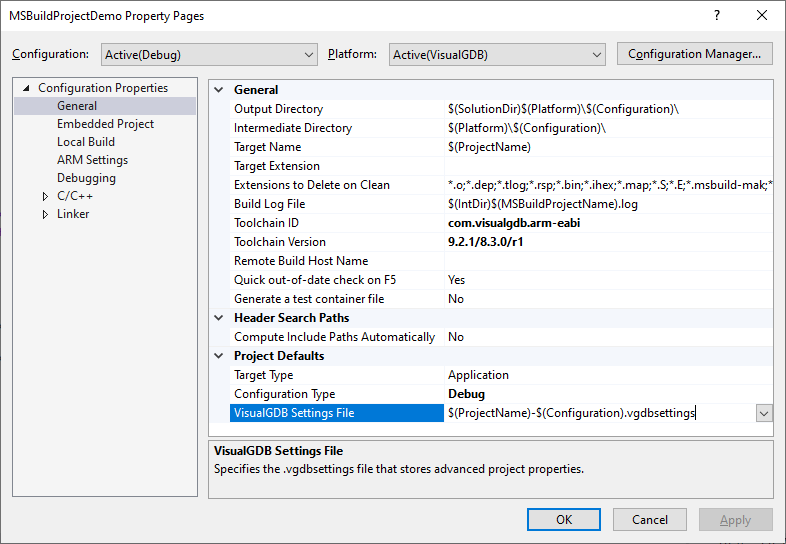
Task: Click the help question mark button
Action: pyautogui.click(x=717, y=16)
